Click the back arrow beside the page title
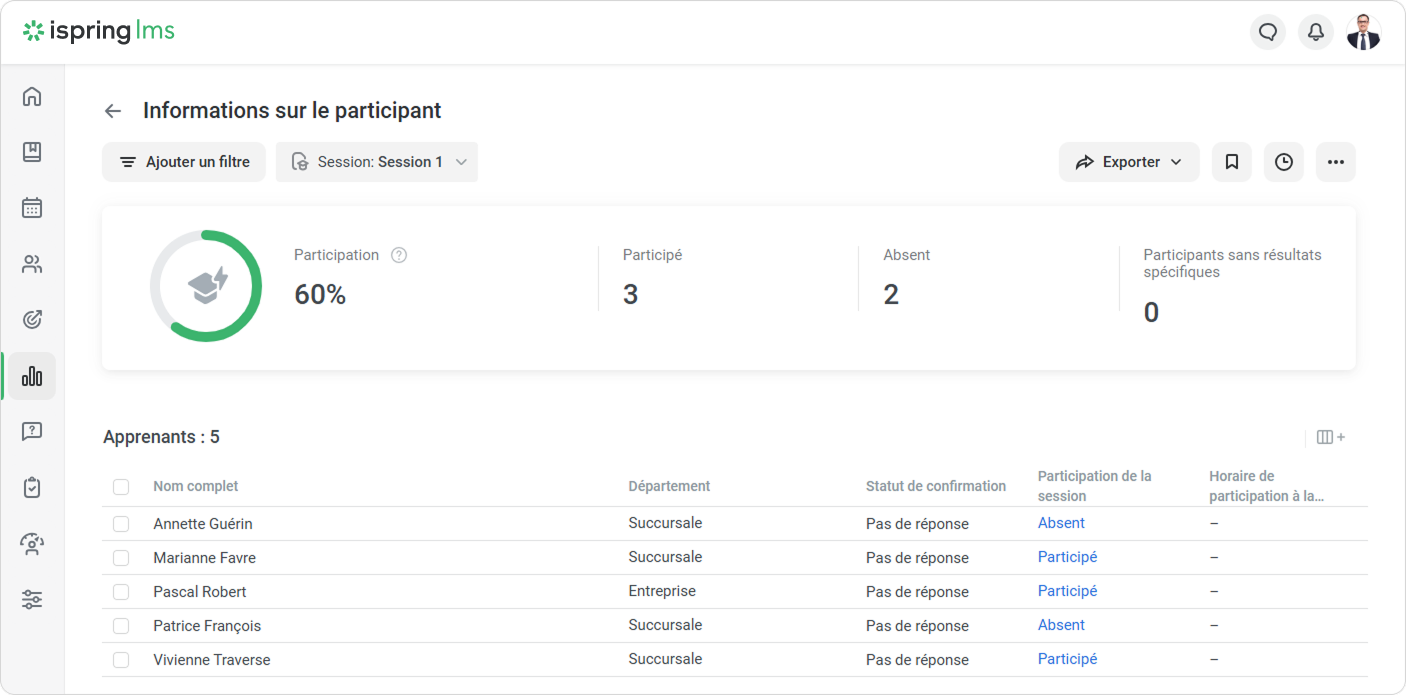 pos(113,111)
